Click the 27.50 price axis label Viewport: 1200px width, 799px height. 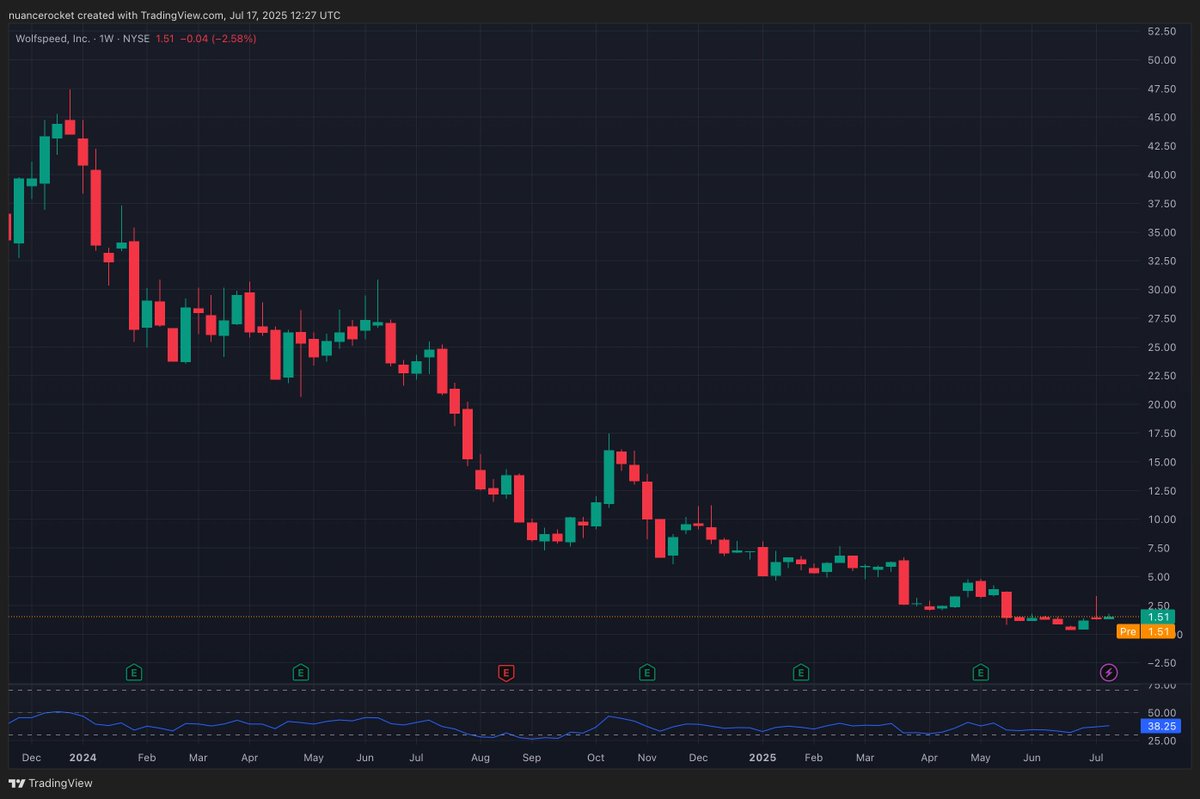(1162, 318)
